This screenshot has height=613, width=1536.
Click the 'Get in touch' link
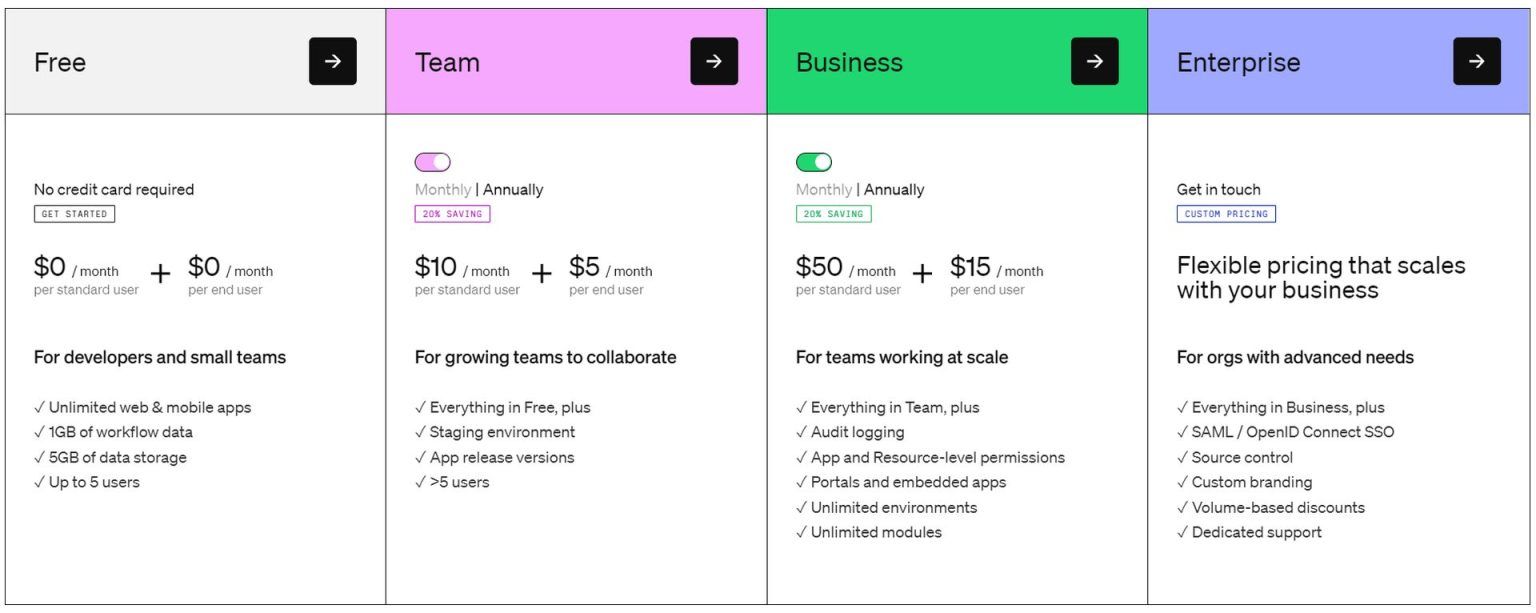pos(1217,189)
